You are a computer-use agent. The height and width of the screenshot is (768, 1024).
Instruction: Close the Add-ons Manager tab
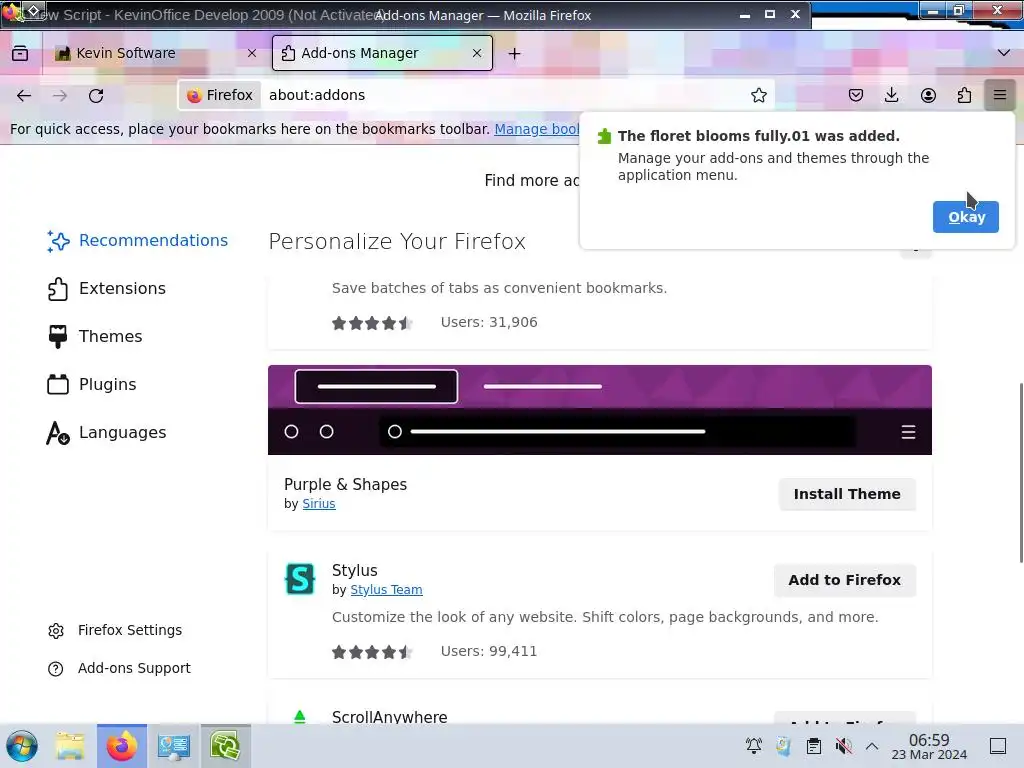click(x=477, y=53)
